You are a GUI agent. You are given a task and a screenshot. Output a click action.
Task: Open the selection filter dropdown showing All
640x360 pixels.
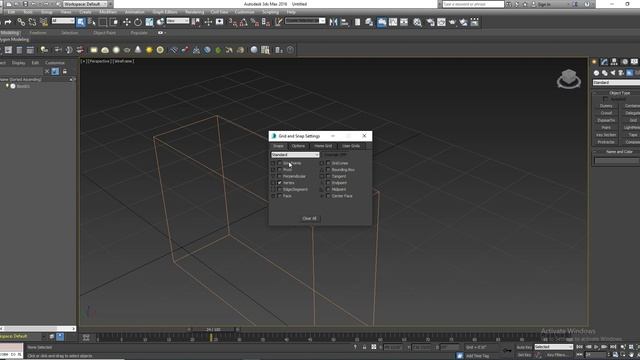(x=63, y=20)
